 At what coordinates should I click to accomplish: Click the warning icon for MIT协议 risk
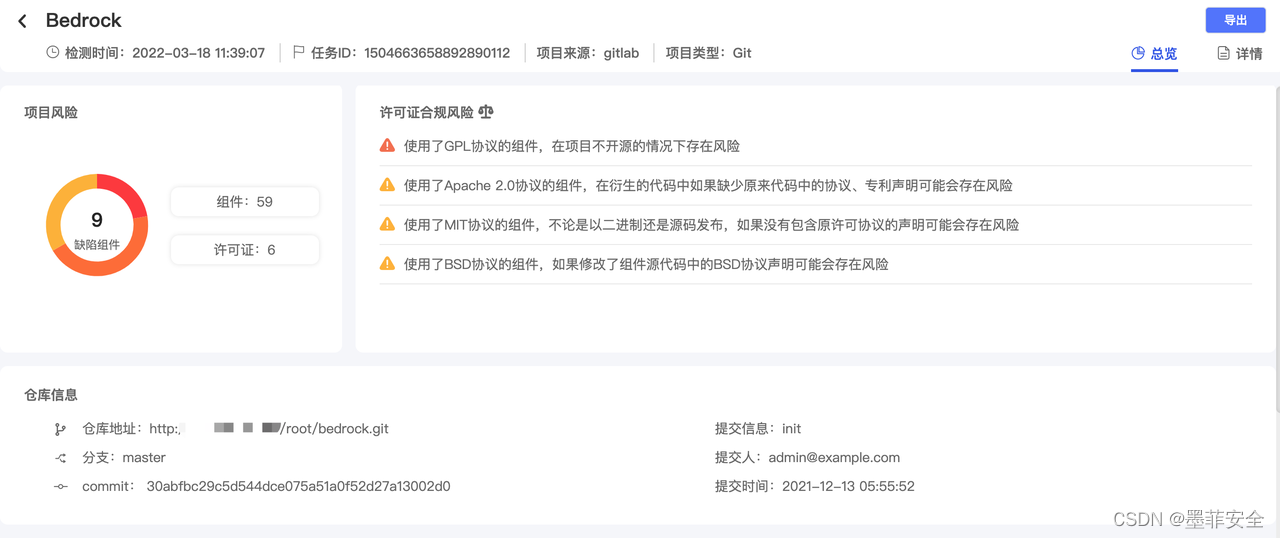pyautogui.click(x=387, y=224)
